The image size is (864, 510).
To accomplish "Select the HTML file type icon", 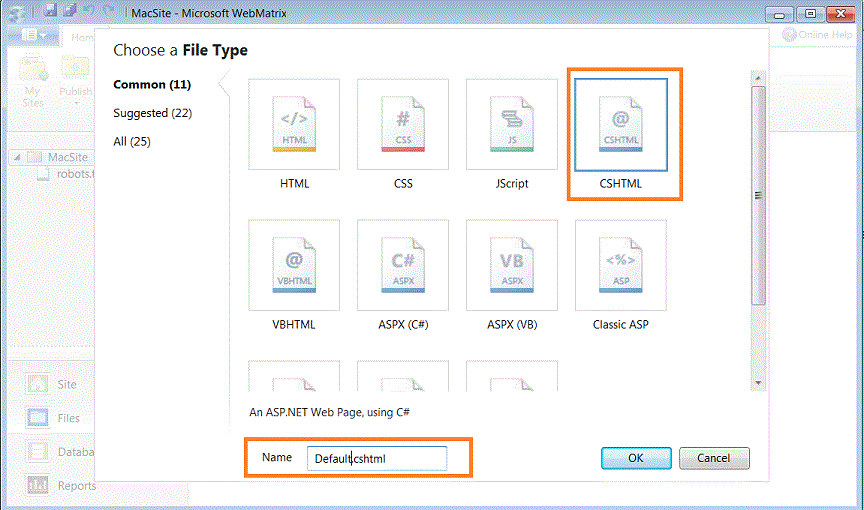I will [x=294, y=124].
